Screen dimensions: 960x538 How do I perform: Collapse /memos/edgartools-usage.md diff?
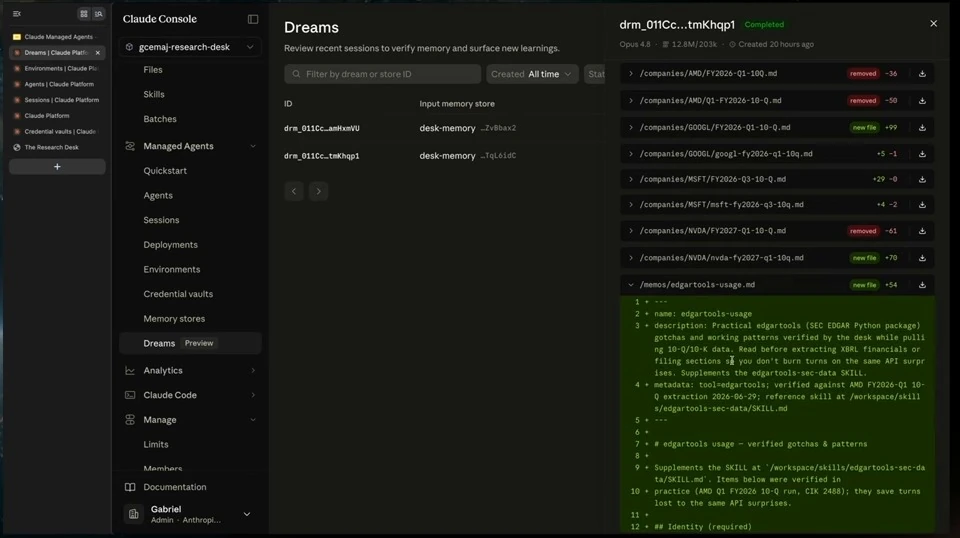click(631, 285)
